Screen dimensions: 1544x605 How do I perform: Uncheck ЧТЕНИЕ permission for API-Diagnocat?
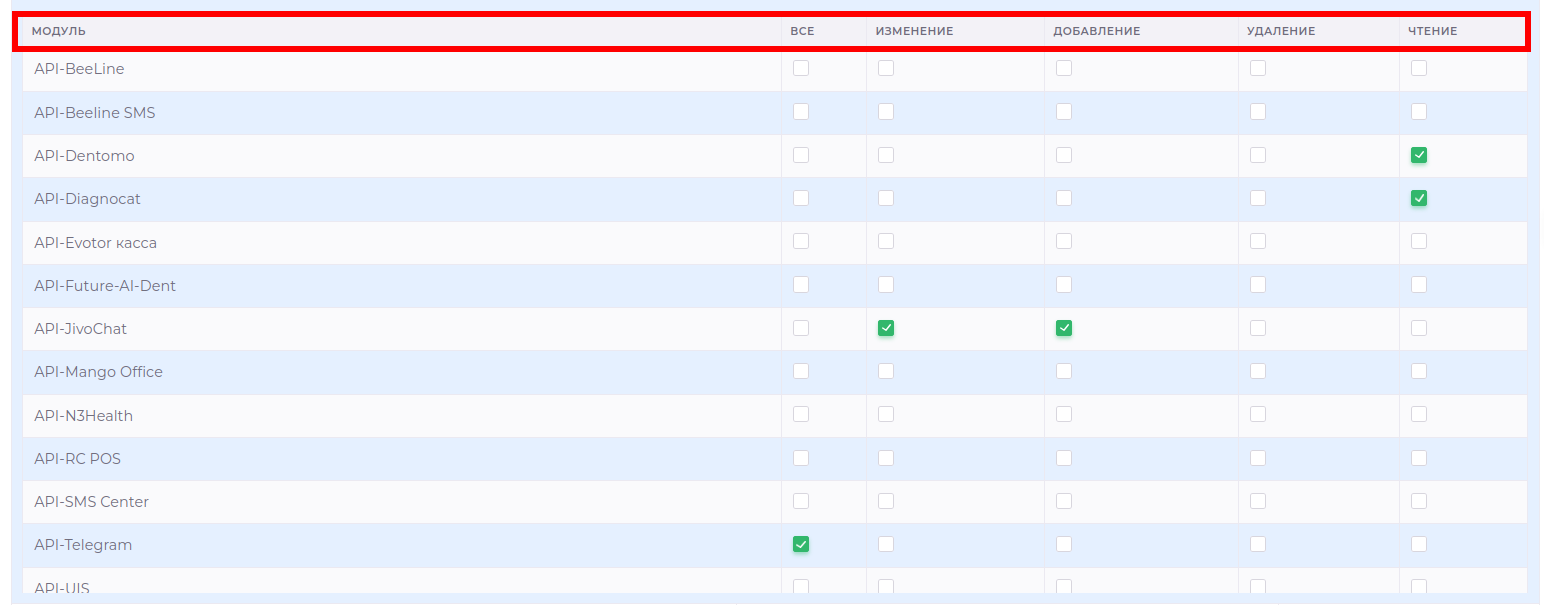1419,198
